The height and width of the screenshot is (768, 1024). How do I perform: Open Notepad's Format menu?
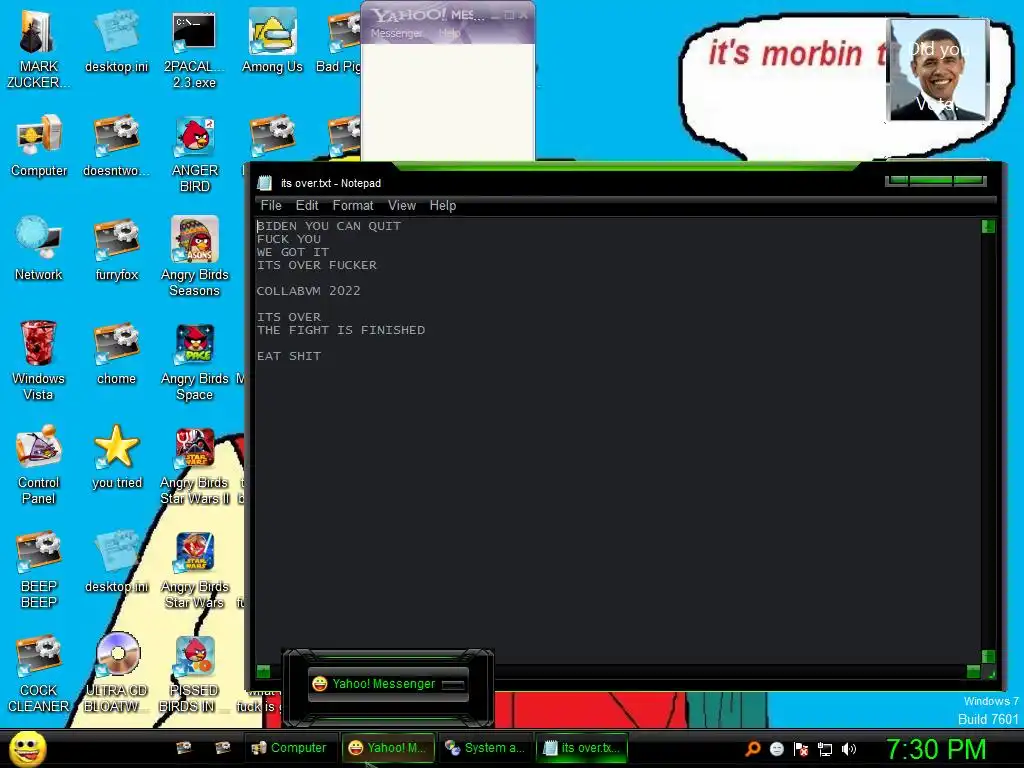tap(353, 206)
